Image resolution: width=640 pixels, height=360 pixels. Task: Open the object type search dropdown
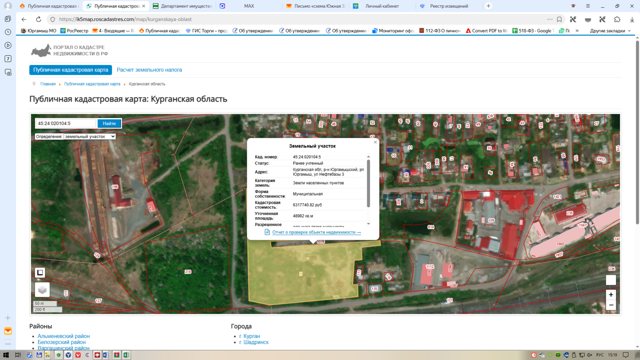coord(75,136)
